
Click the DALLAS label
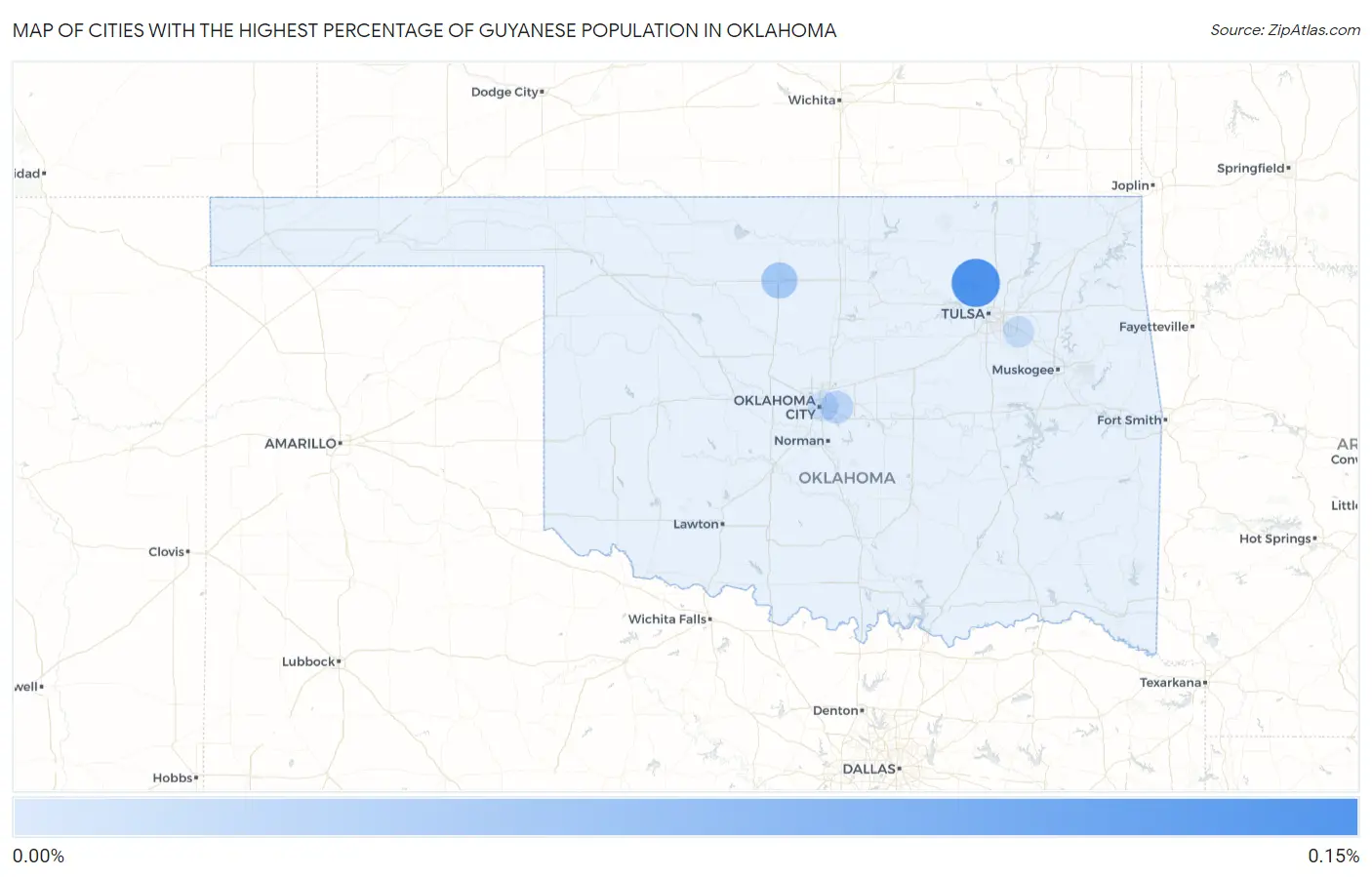[869, 769]
